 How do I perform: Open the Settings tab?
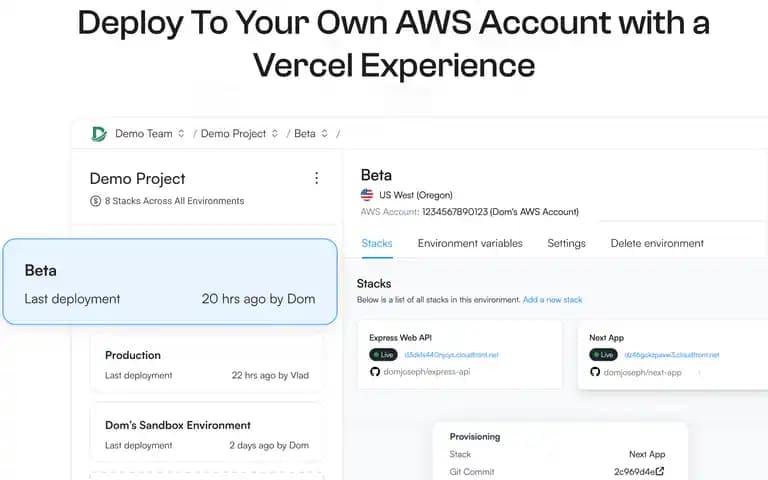[566, 243]
